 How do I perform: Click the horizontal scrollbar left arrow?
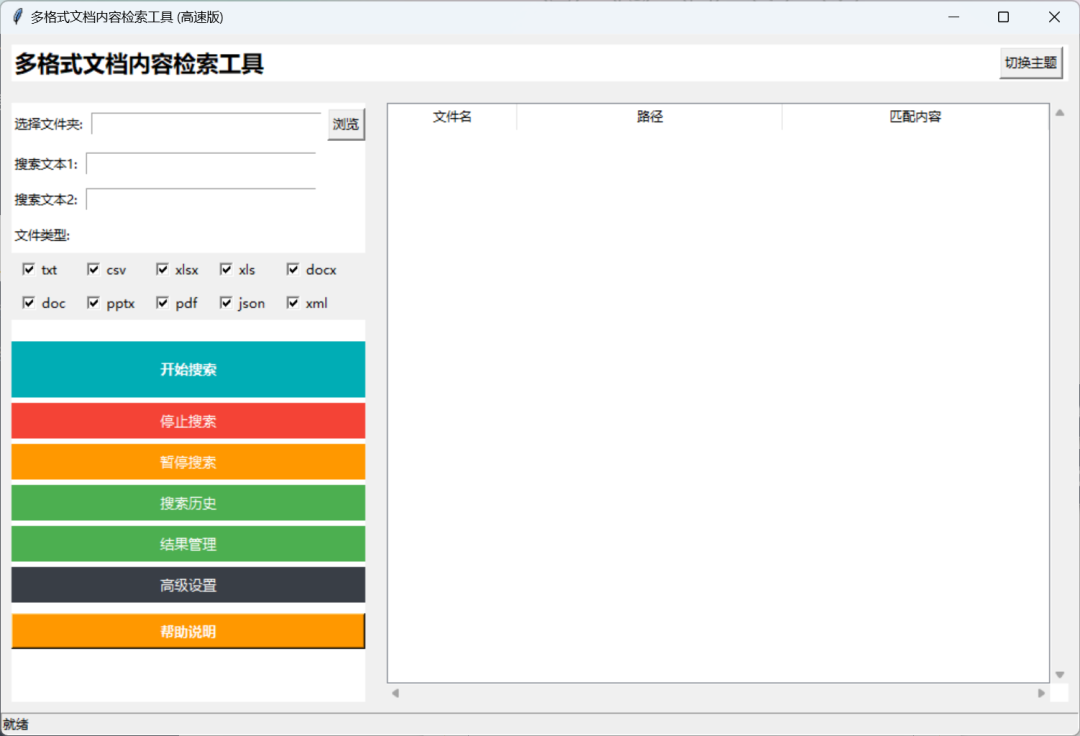tap(396, 691)
